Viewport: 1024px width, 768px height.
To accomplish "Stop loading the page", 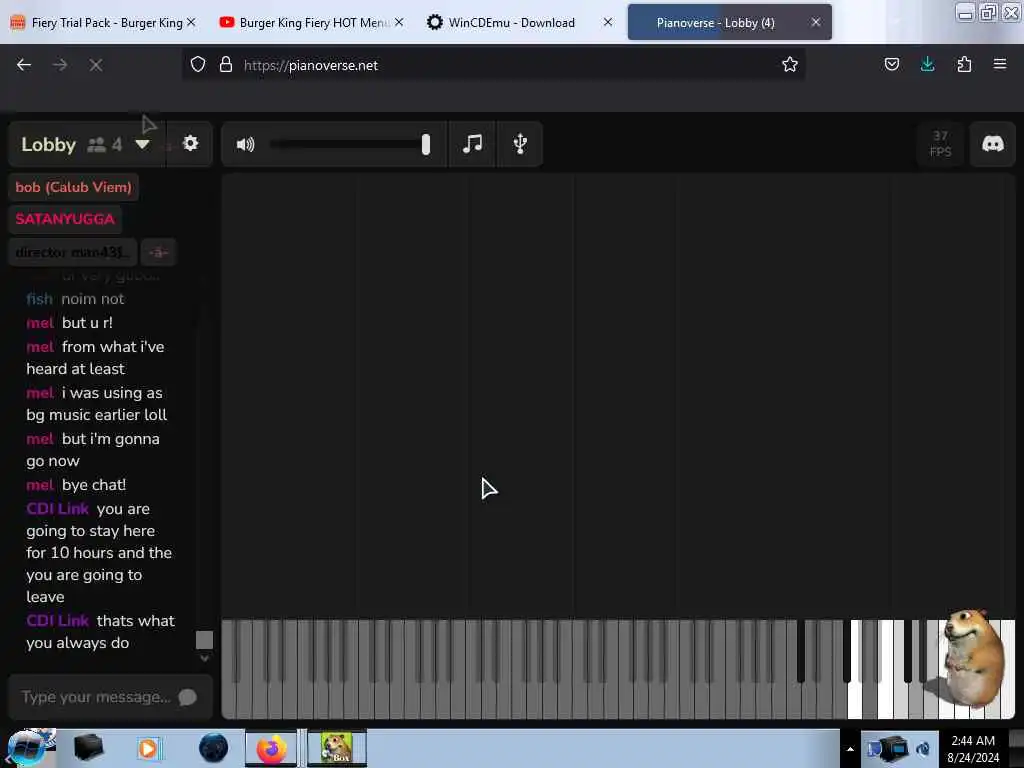I will pos(95,65).
